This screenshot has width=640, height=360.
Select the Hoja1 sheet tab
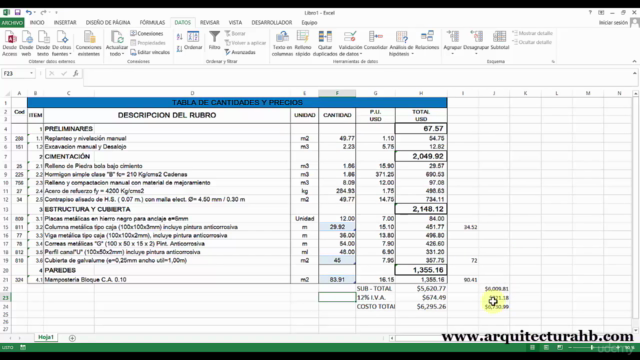pyautogui.click(x=46, y=337)
